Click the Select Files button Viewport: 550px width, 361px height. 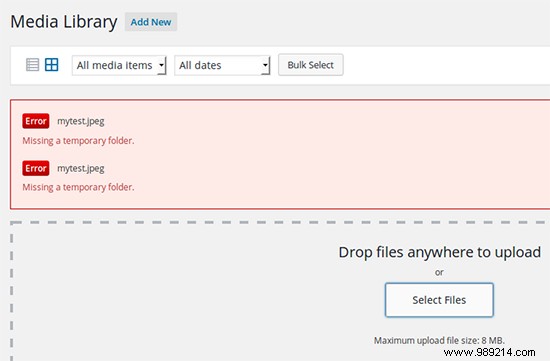pyautogui.click(x=439, y=300)
